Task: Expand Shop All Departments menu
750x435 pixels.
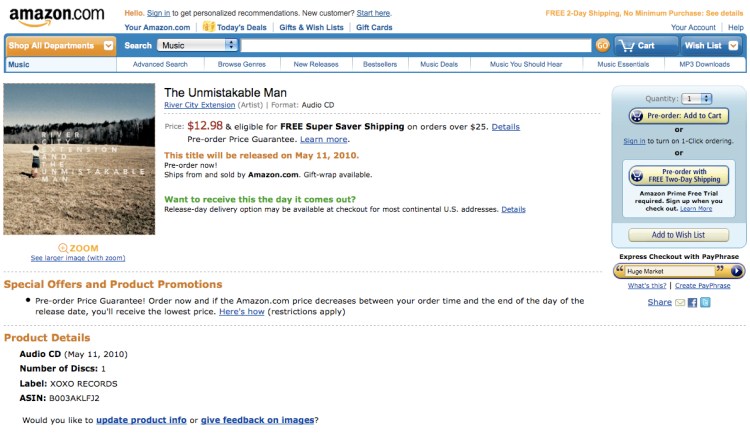Action: (62, 45)
